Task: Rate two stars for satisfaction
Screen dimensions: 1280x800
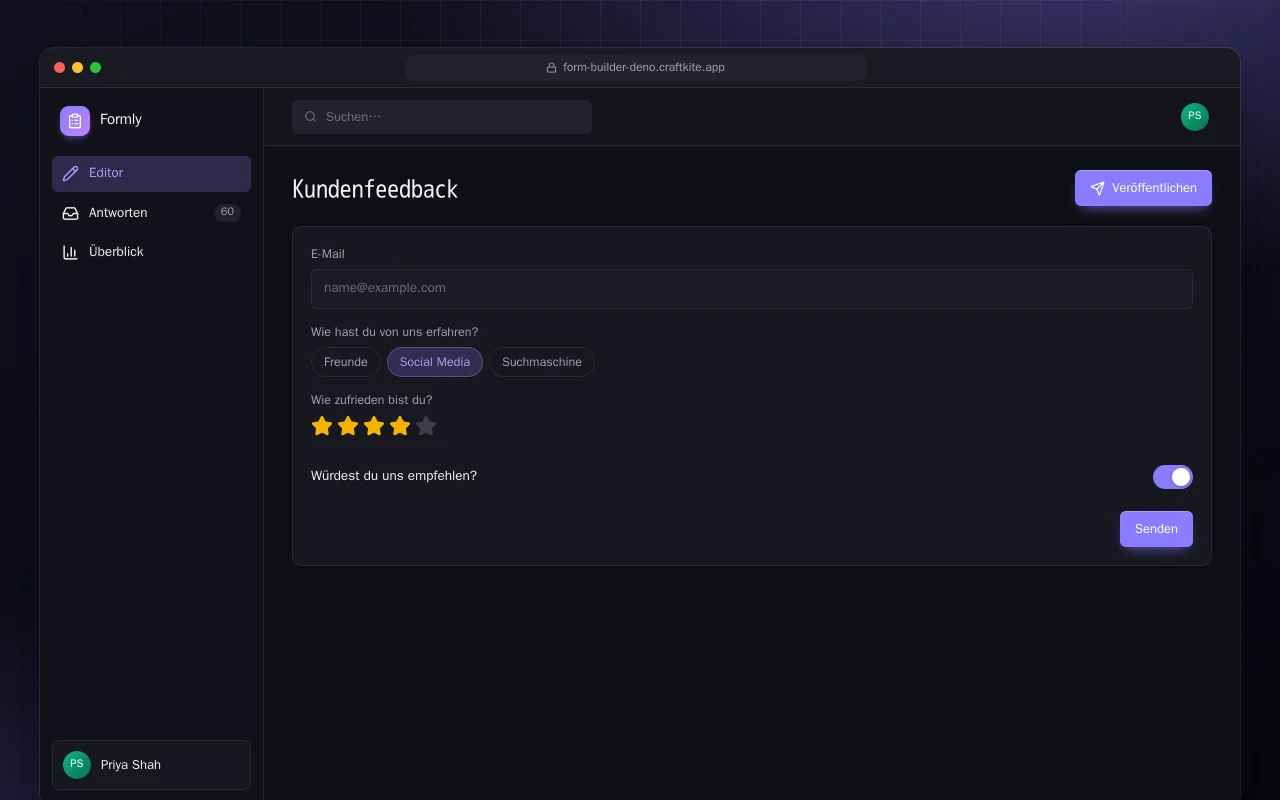Action: point(348,426)
